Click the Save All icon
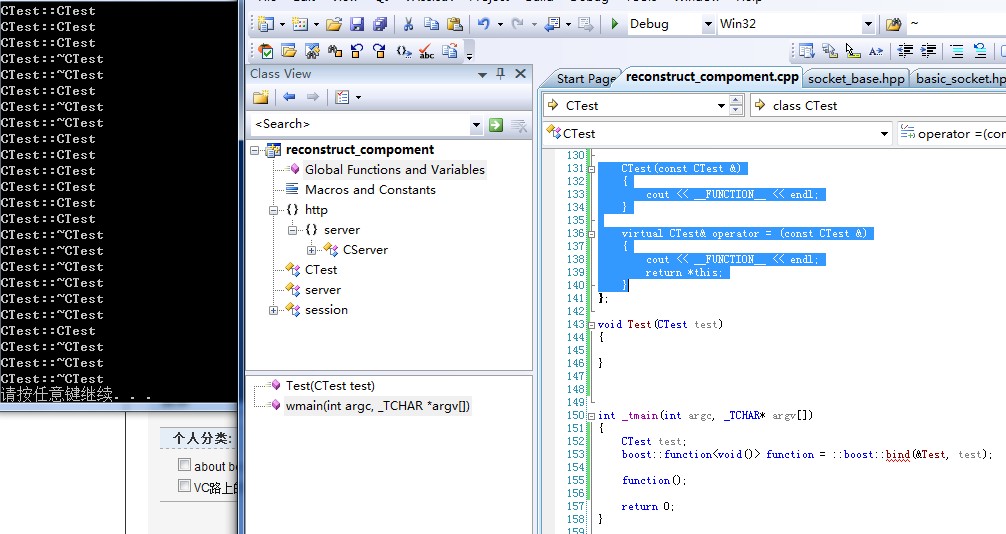This screenshot has width=1006, height=534. click(380, 24)
